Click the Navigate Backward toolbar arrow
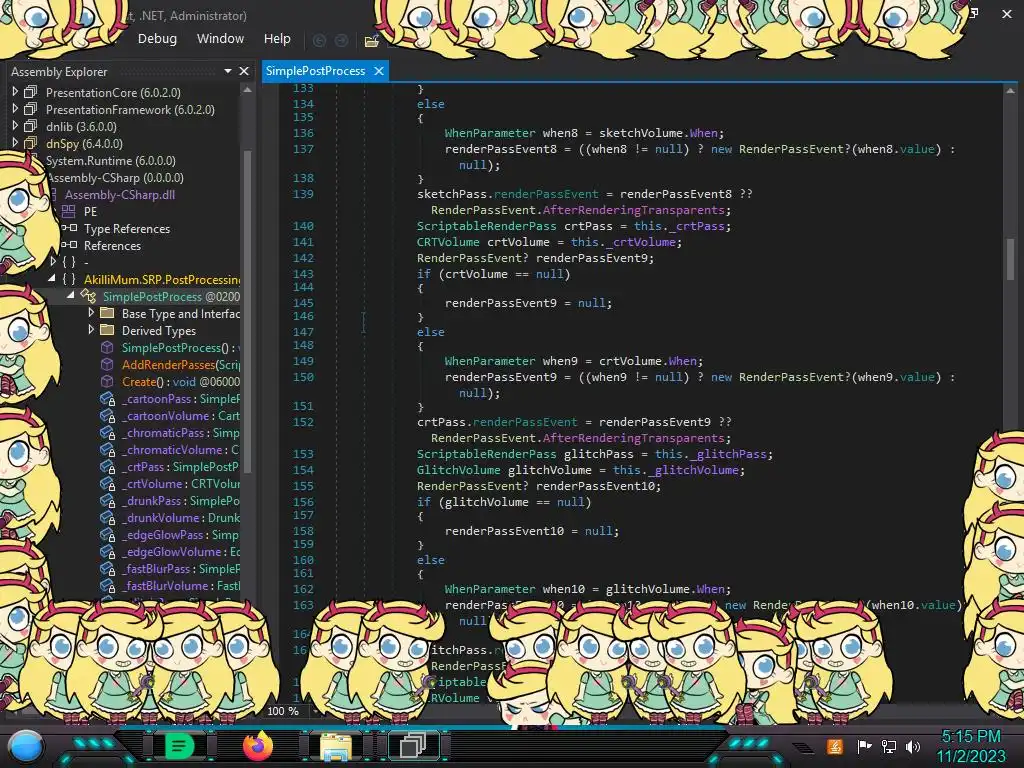This screenshot has height=768, width=1024. click(319, 40)
